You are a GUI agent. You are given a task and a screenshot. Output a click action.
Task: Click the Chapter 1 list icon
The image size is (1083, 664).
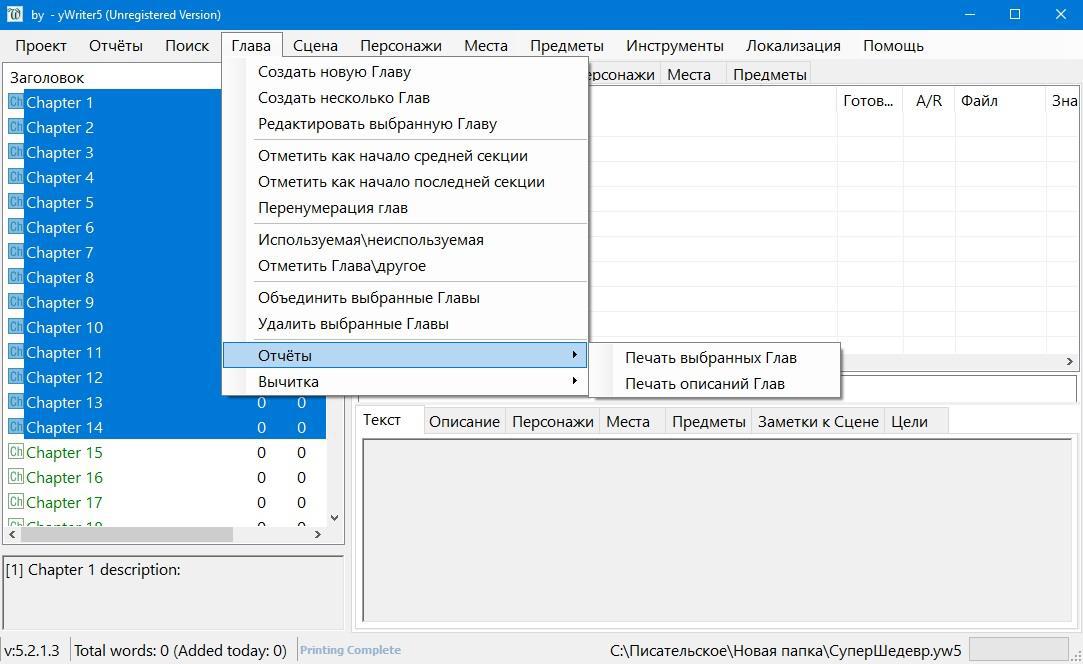click(x=15, y=102)
